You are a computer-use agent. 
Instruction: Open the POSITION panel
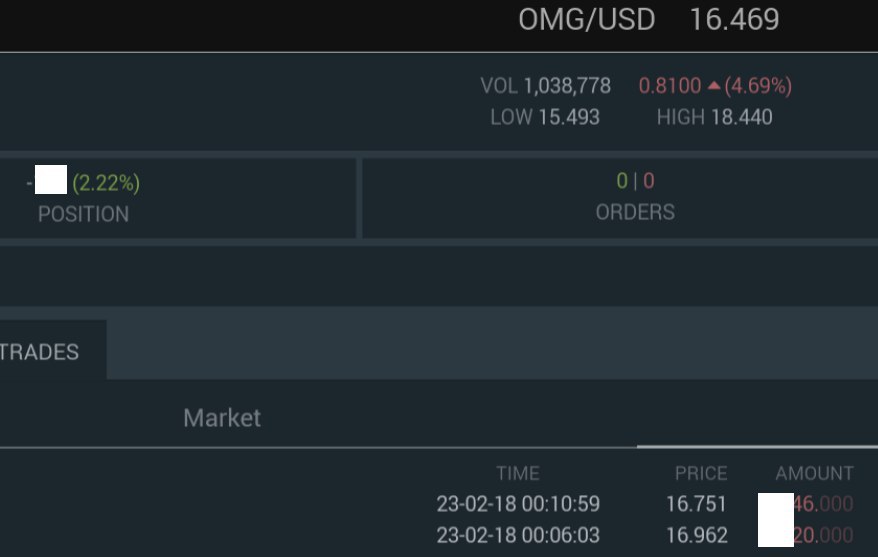tap(178, 198)
